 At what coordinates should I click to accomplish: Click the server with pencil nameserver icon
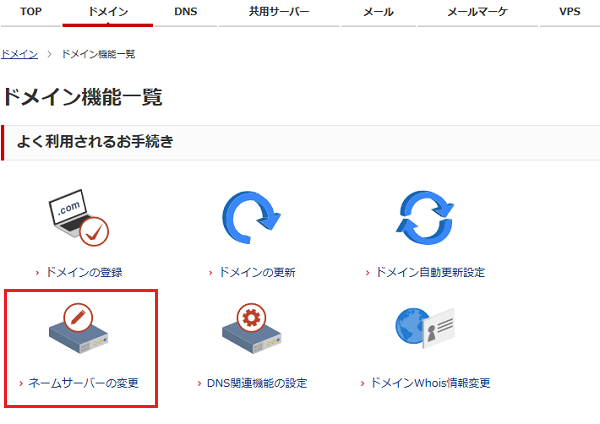78,328
